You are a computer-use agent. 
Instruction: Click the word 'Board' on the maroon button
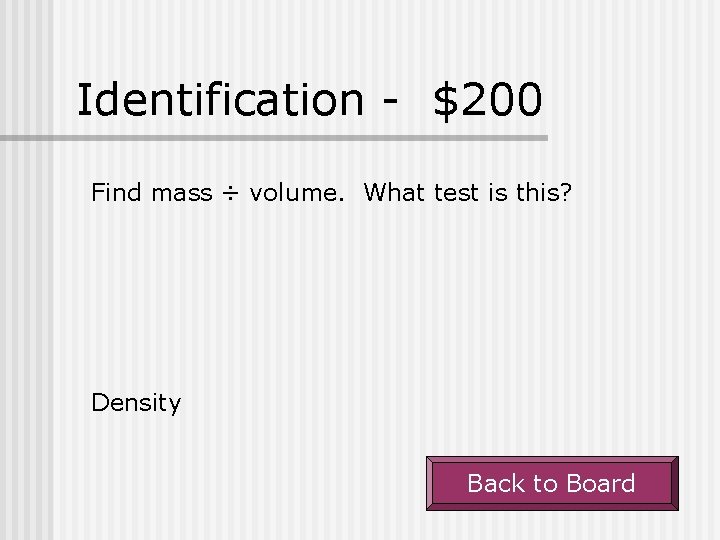click(x=598, y=484)
